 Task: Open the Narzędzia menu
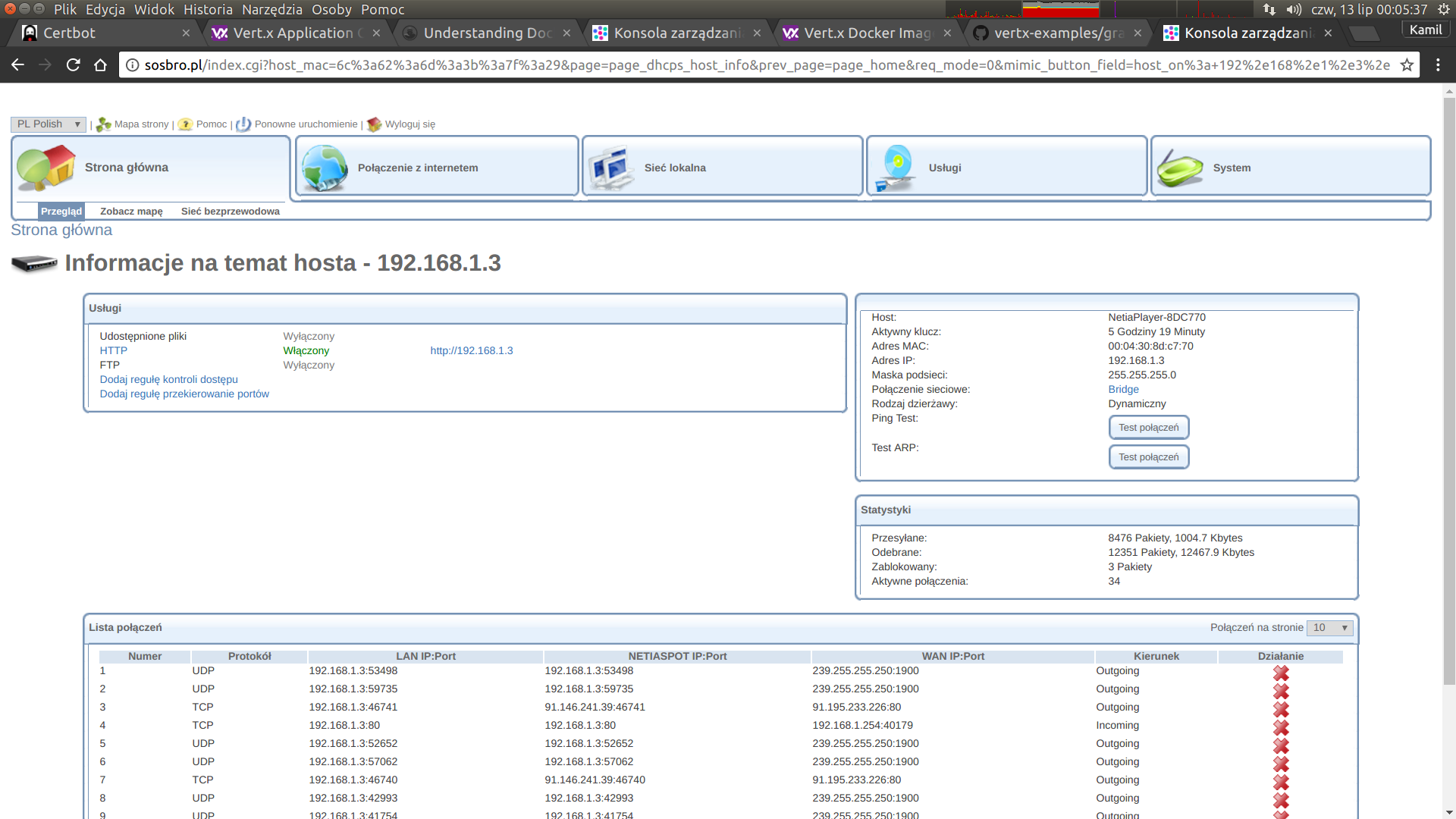click(x=272, y=10)
